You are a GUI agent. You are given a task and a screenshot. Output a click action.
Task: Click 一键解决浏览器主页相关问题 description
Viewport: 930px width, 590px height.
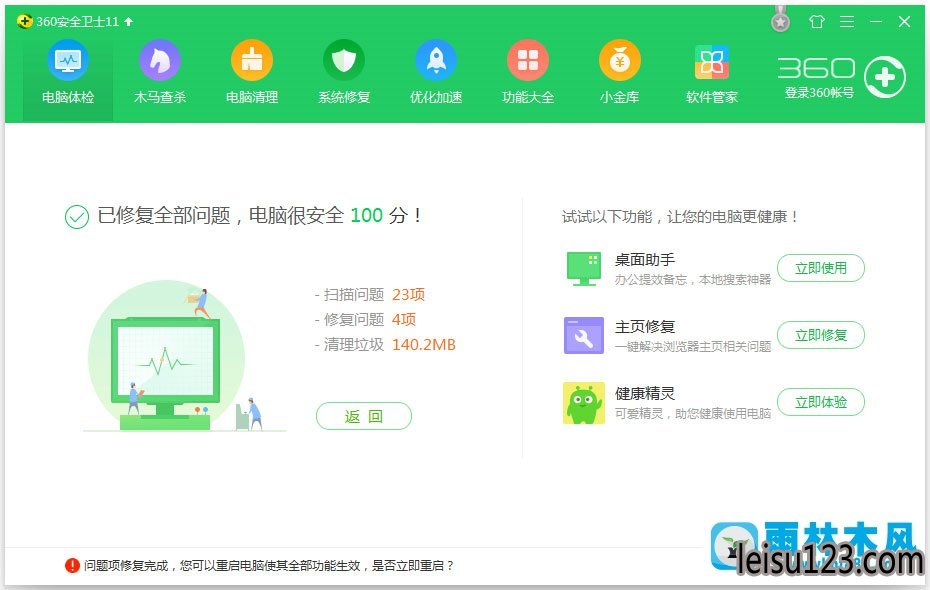(693, 347)
